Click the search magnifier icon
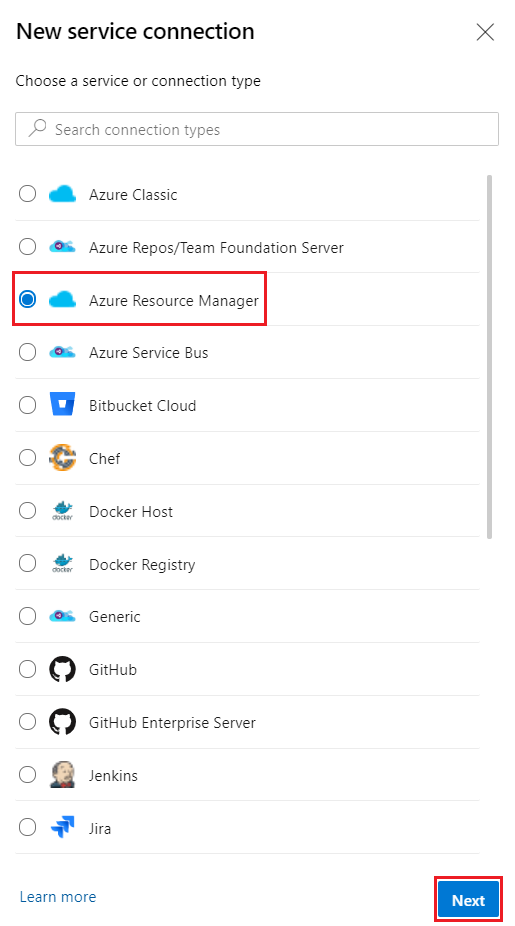The image size is (515, 926). coord(37,128)
